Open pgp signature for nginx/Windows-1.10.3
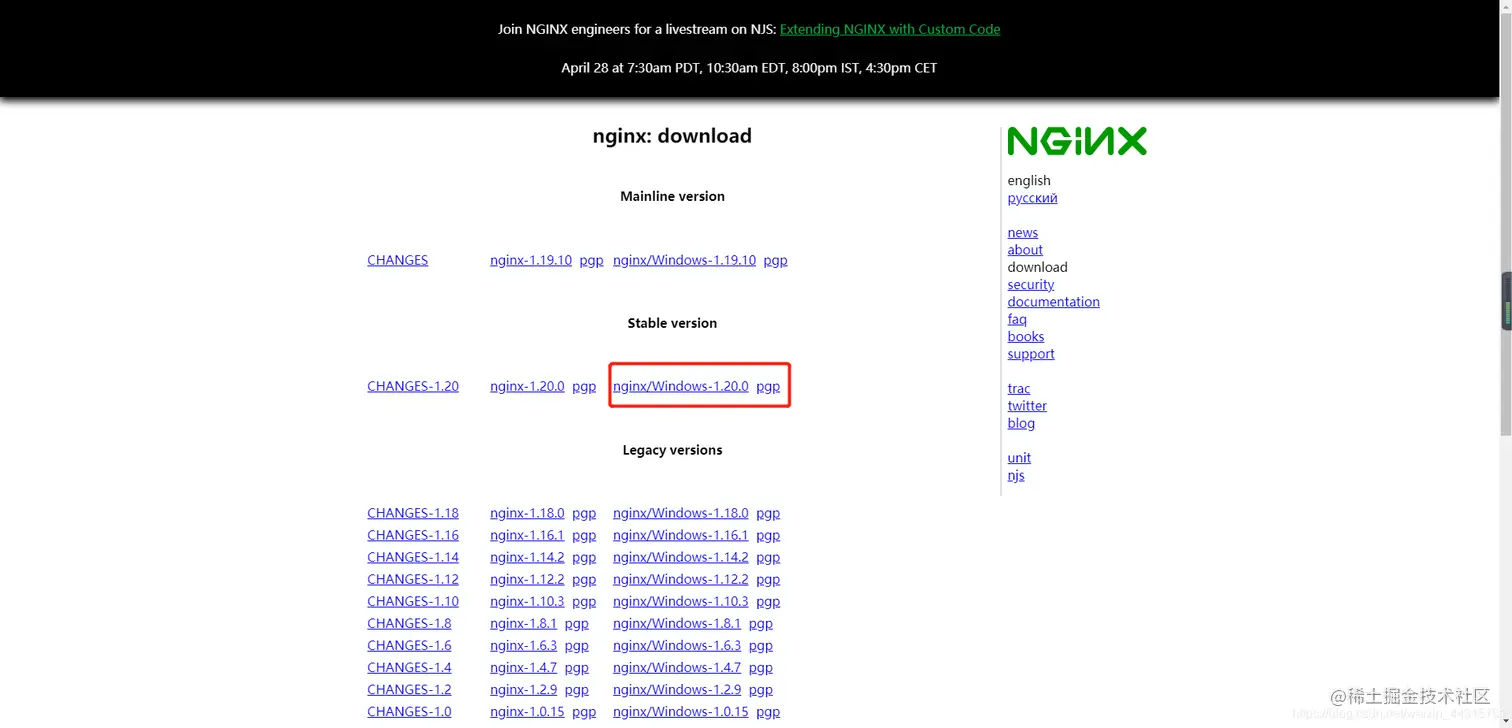 (x=768, y=601)
